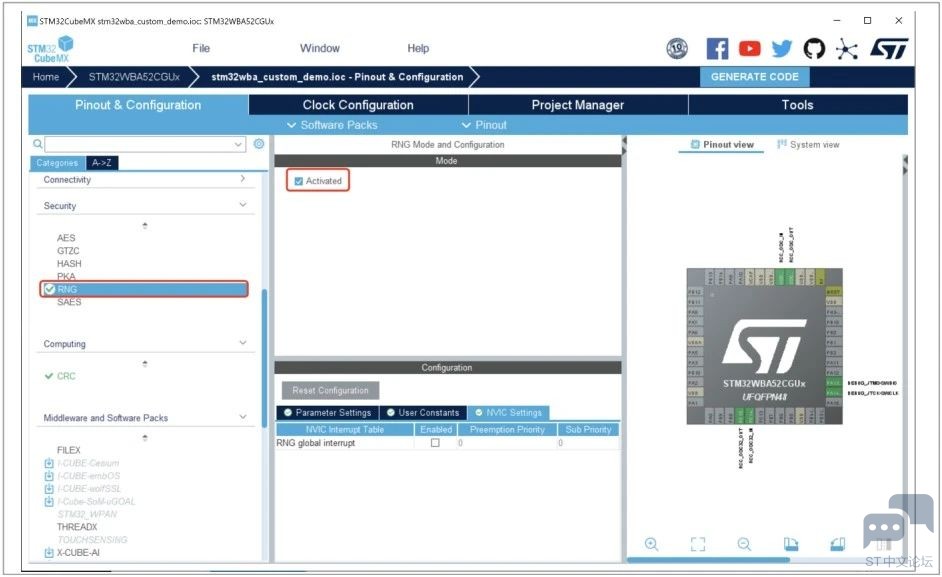The image size is (942, 577).
Task: Select THREADX middleware
Action: (x=77, y=527)
